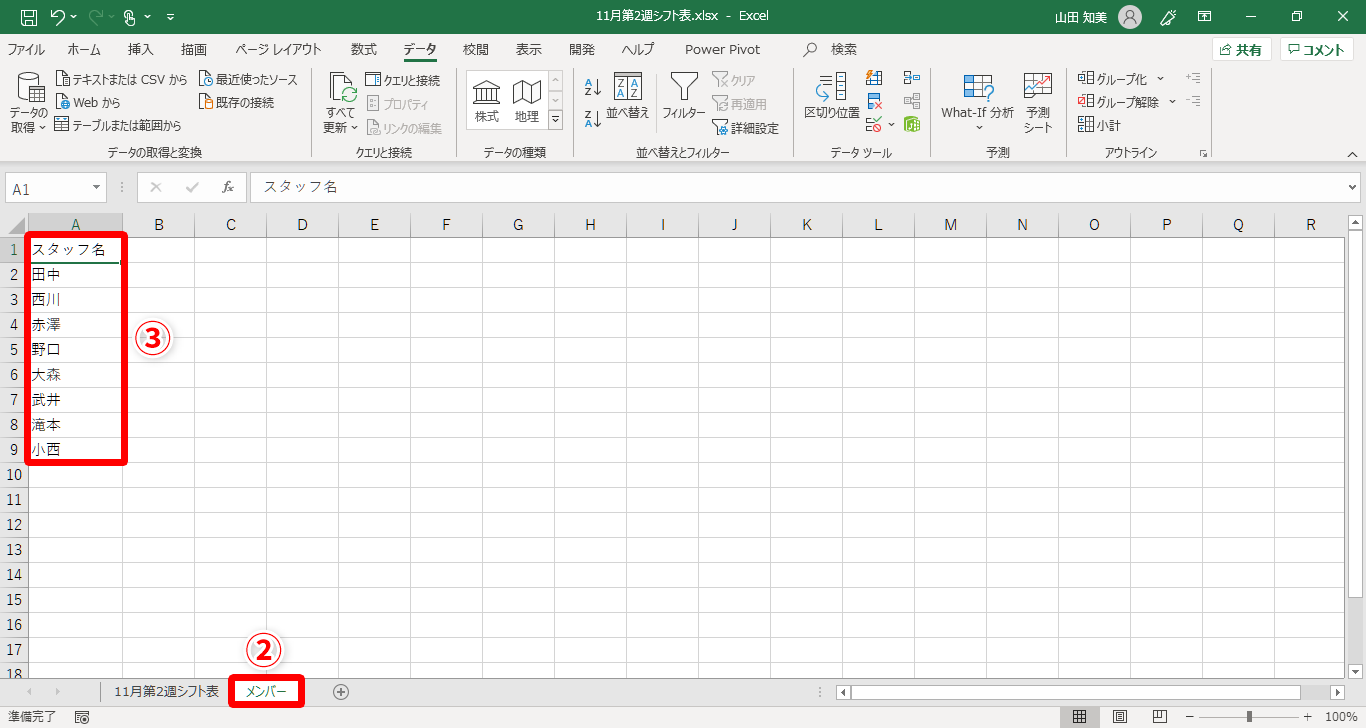
Task: Click the zoom slider handle
Action: [x=1249, y=717]
